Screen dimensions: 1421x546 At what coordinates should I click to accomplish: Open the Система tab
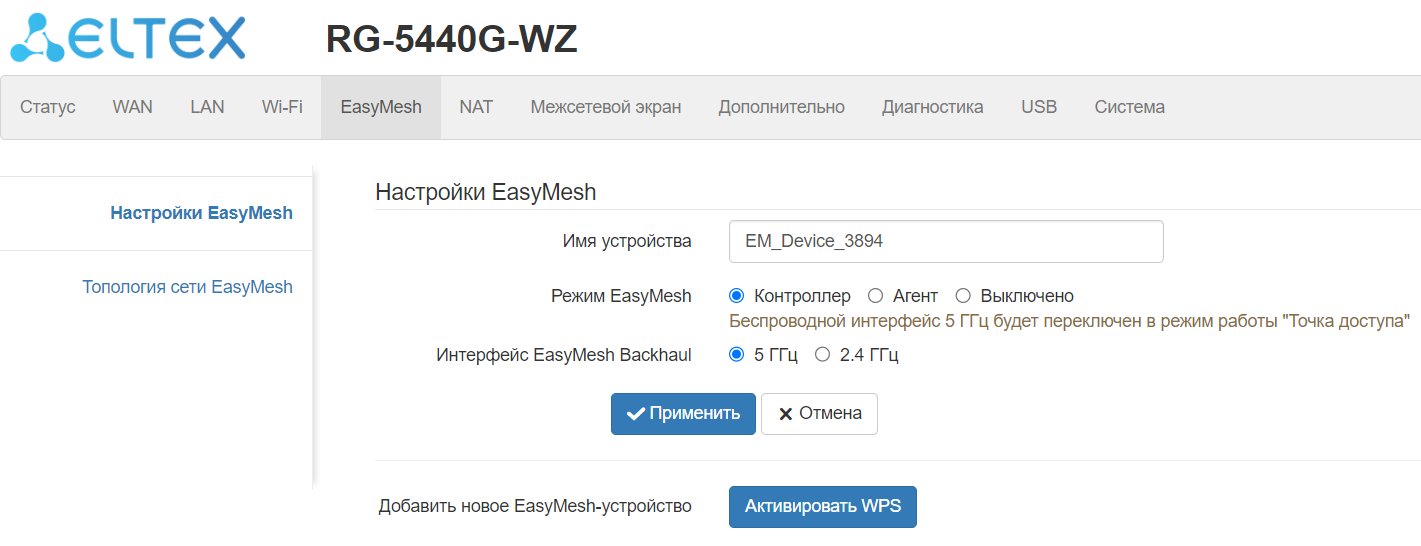pyautogui.click(x=1129, y=107)
